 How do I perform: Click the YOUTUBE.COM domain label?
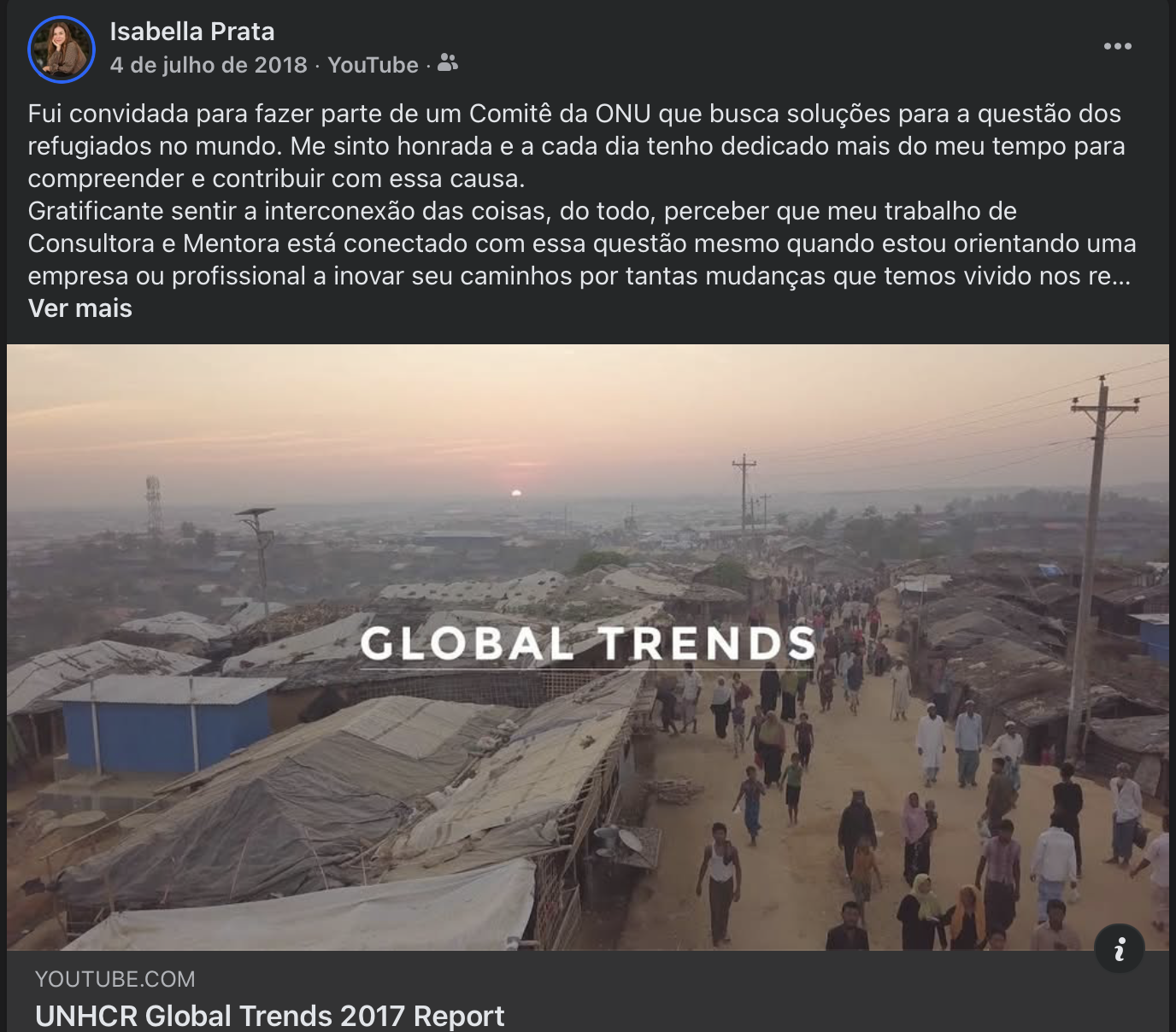click(x=115, y=979)
